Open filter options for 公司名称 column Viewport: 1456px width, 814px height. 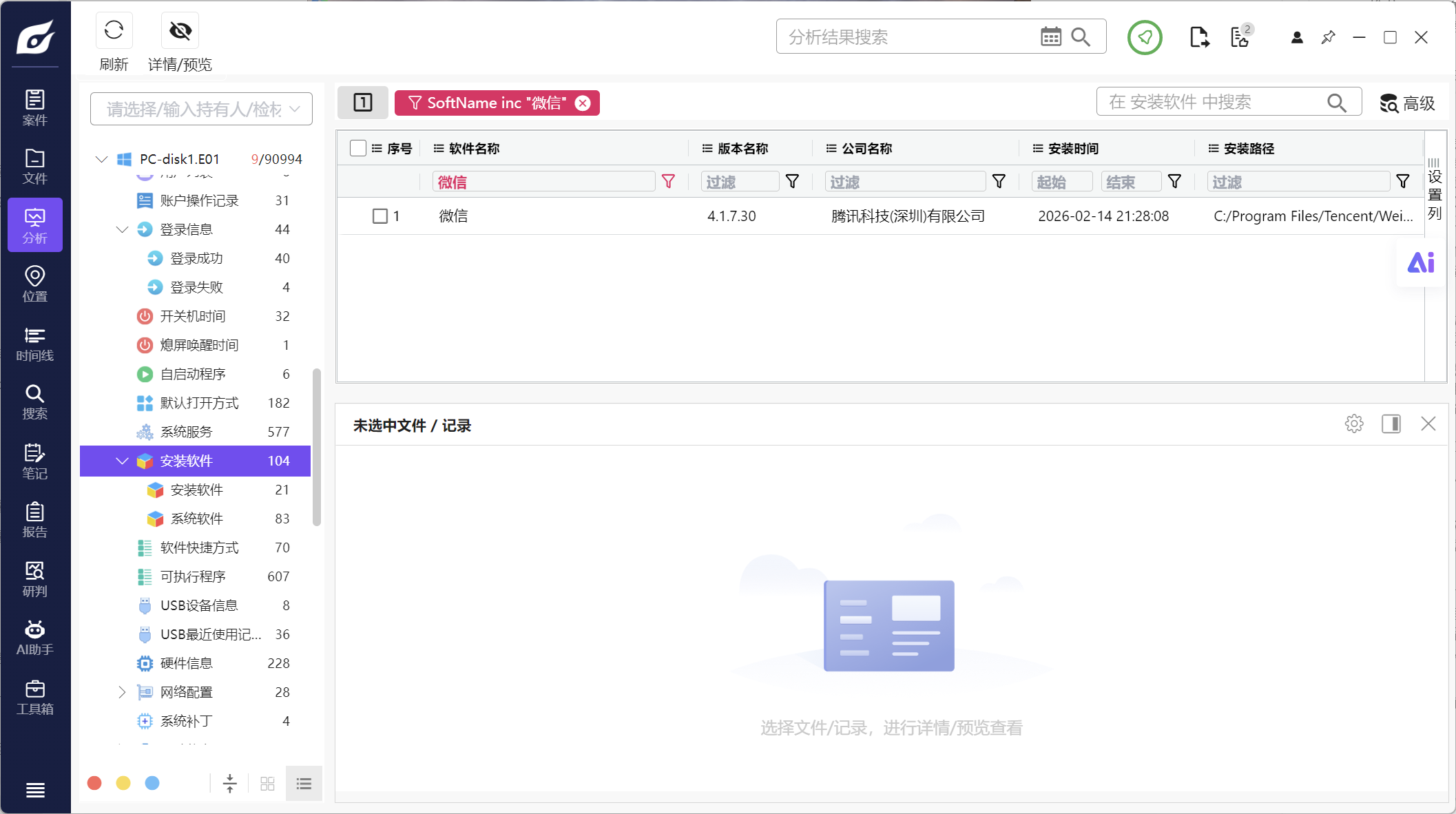999,181
